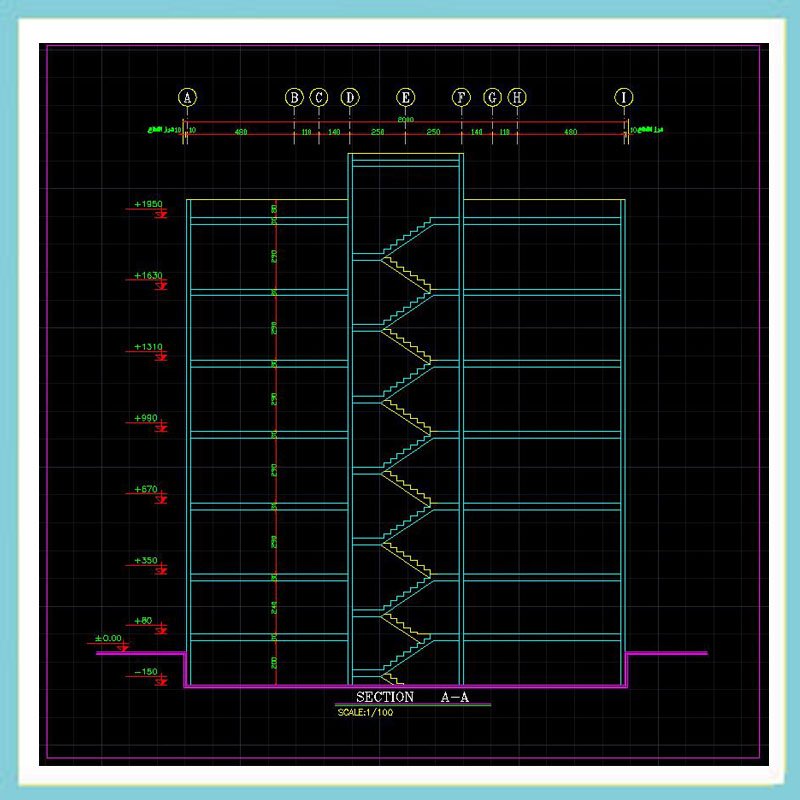Select the 200 vertical dimension text

point(274,663)
